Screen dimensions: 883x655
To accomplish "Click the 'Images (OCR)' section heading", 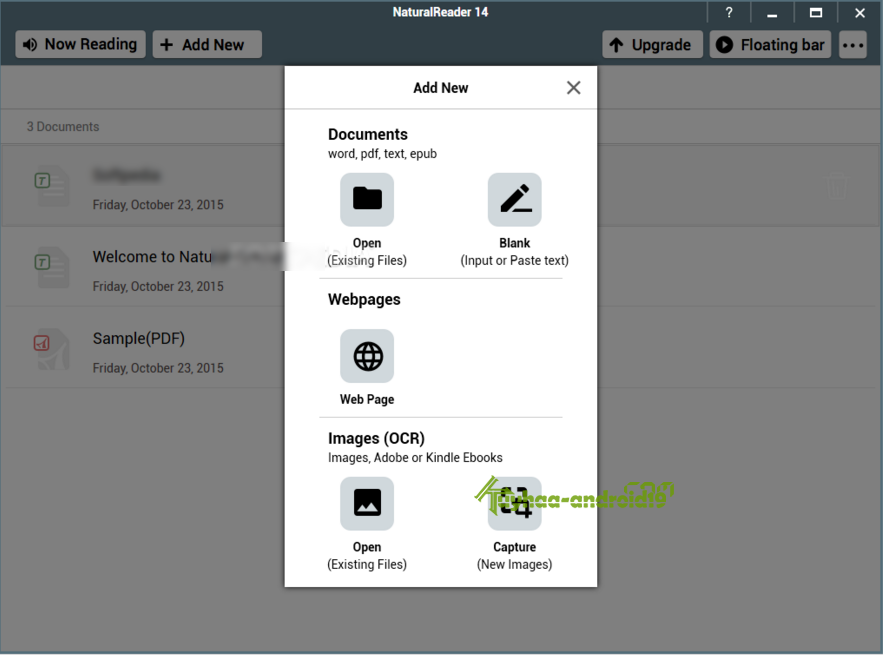I will 376,438.
